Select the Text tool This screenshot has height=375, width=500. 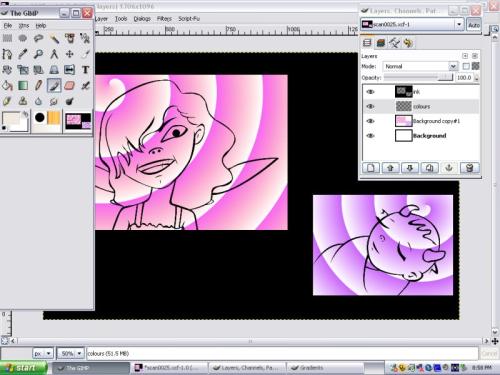[85, 69]
